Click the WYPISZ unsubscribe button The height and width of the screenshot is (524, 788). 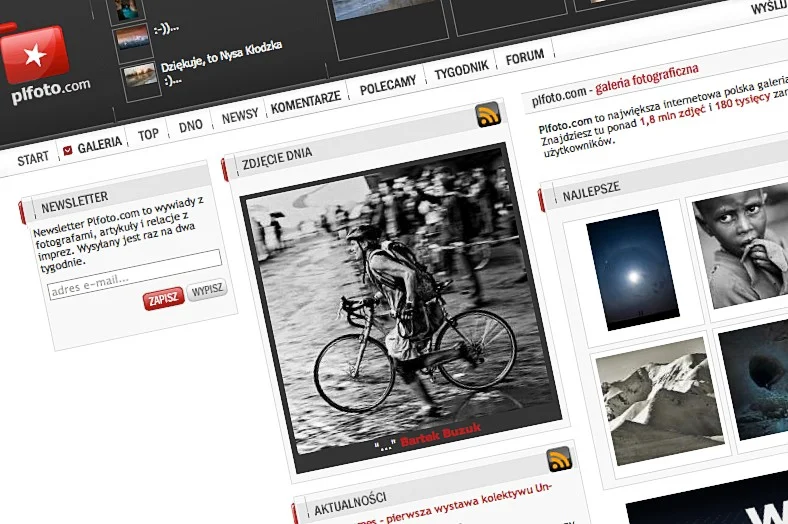(x=207, y=290)
